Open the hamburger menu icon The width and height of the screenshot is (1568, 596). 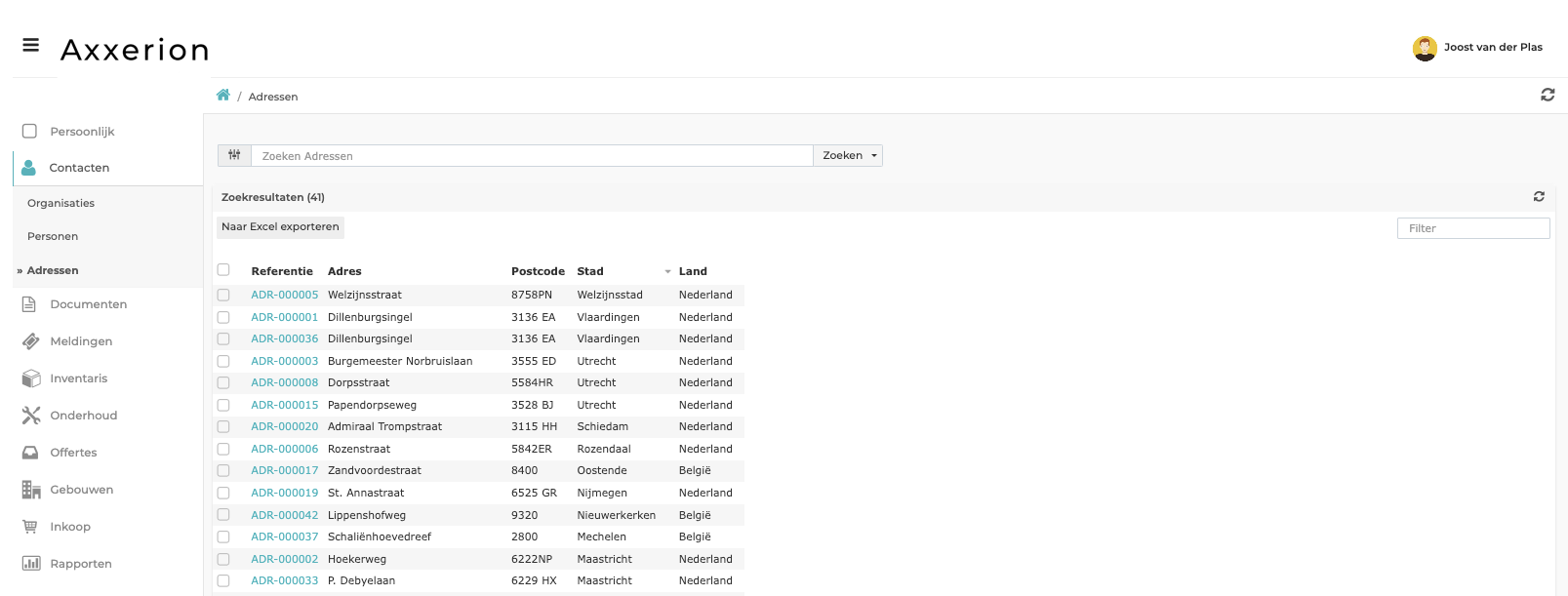pos(31,45)
